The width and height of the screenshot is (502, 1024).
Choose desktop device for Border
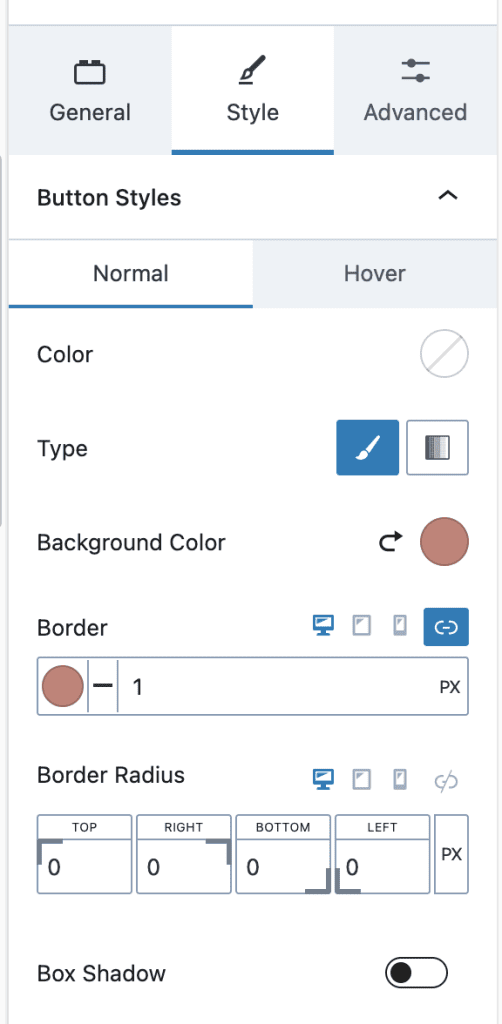323,626
